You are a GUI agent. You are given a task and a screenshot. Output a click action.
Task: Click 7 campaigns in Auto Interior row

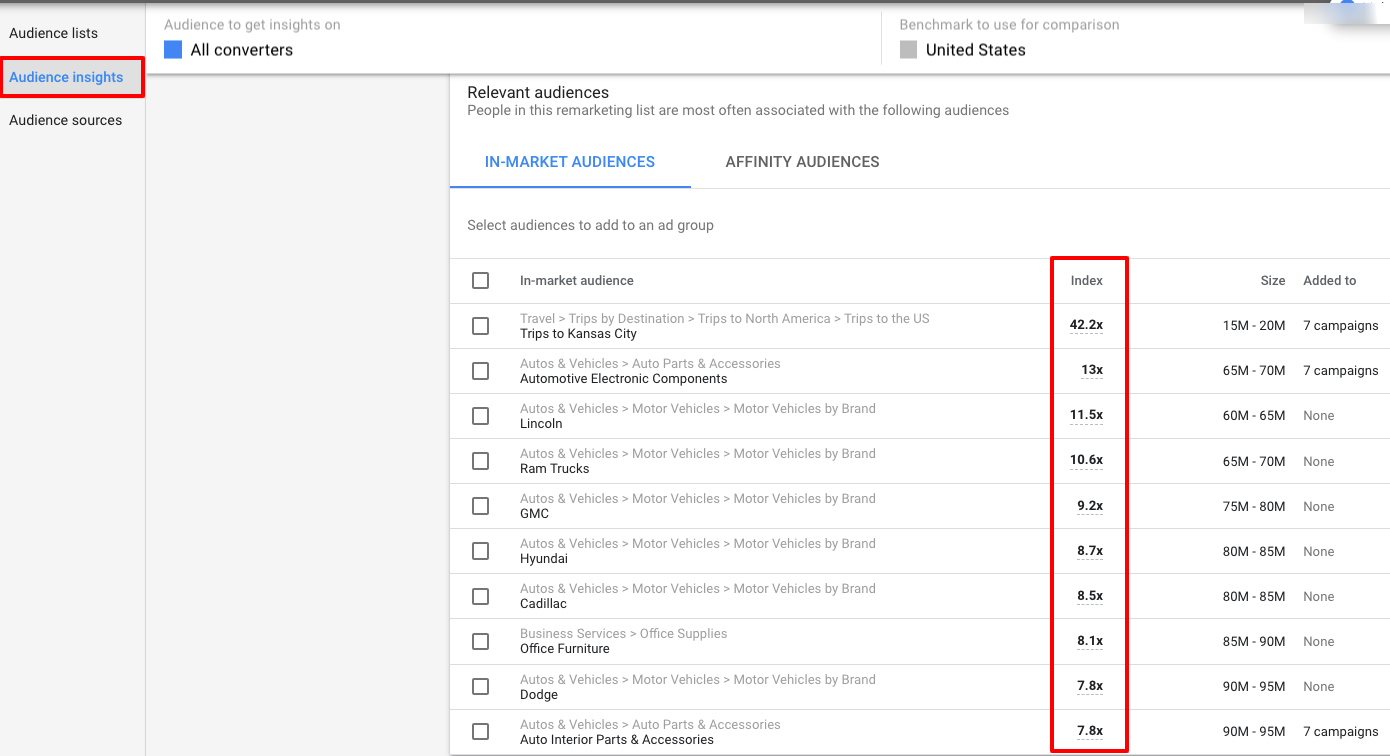1341,732
